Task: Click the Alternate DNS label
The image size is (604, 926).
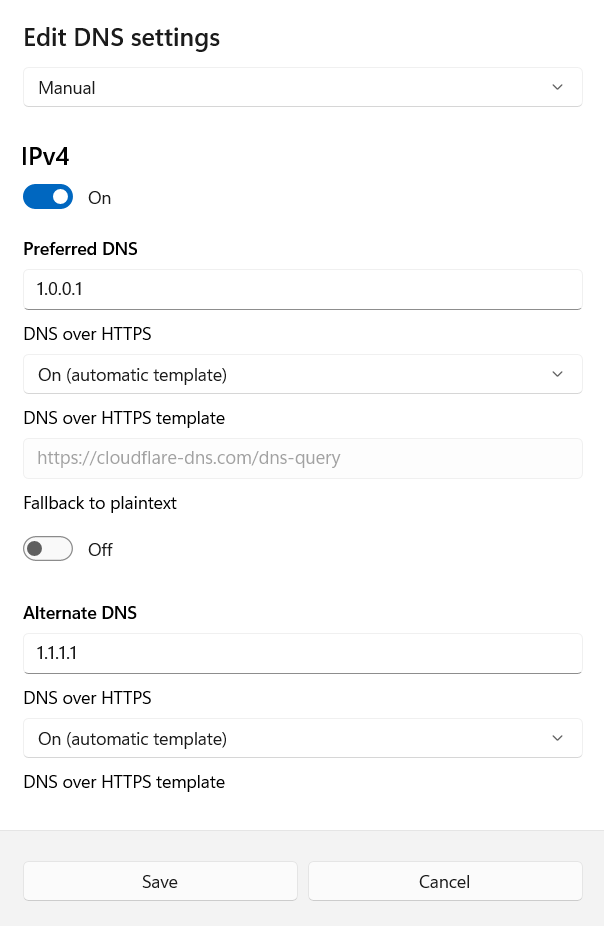Action: coord(80,613)
